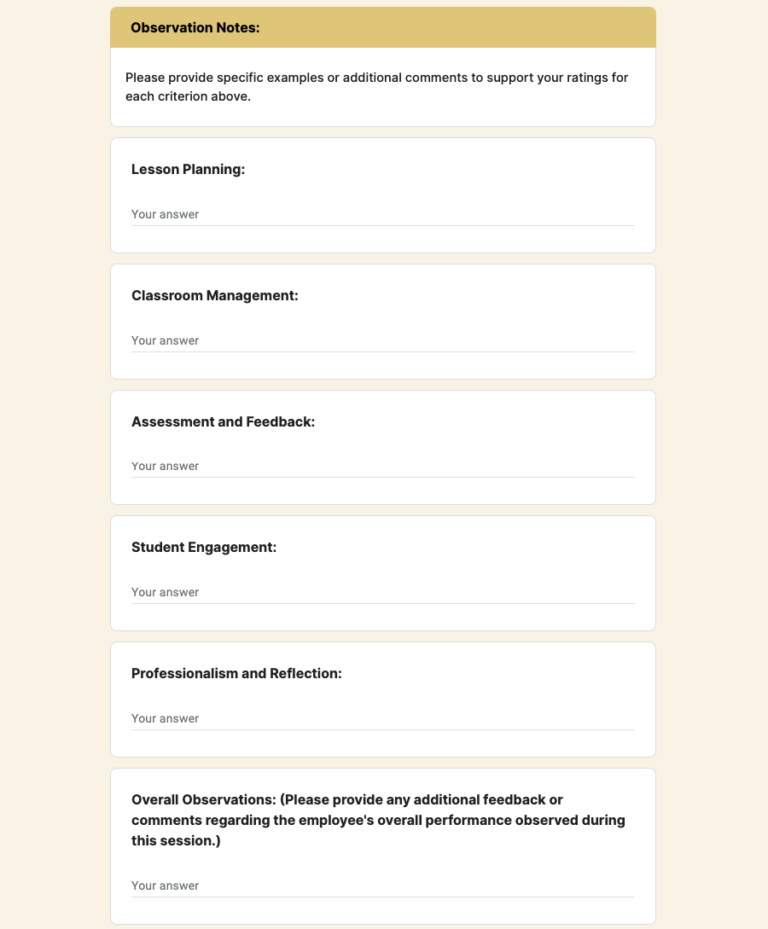Click the Professionalism and Reflection question card
The image size is (768, 929).
[x=383, y=698]
